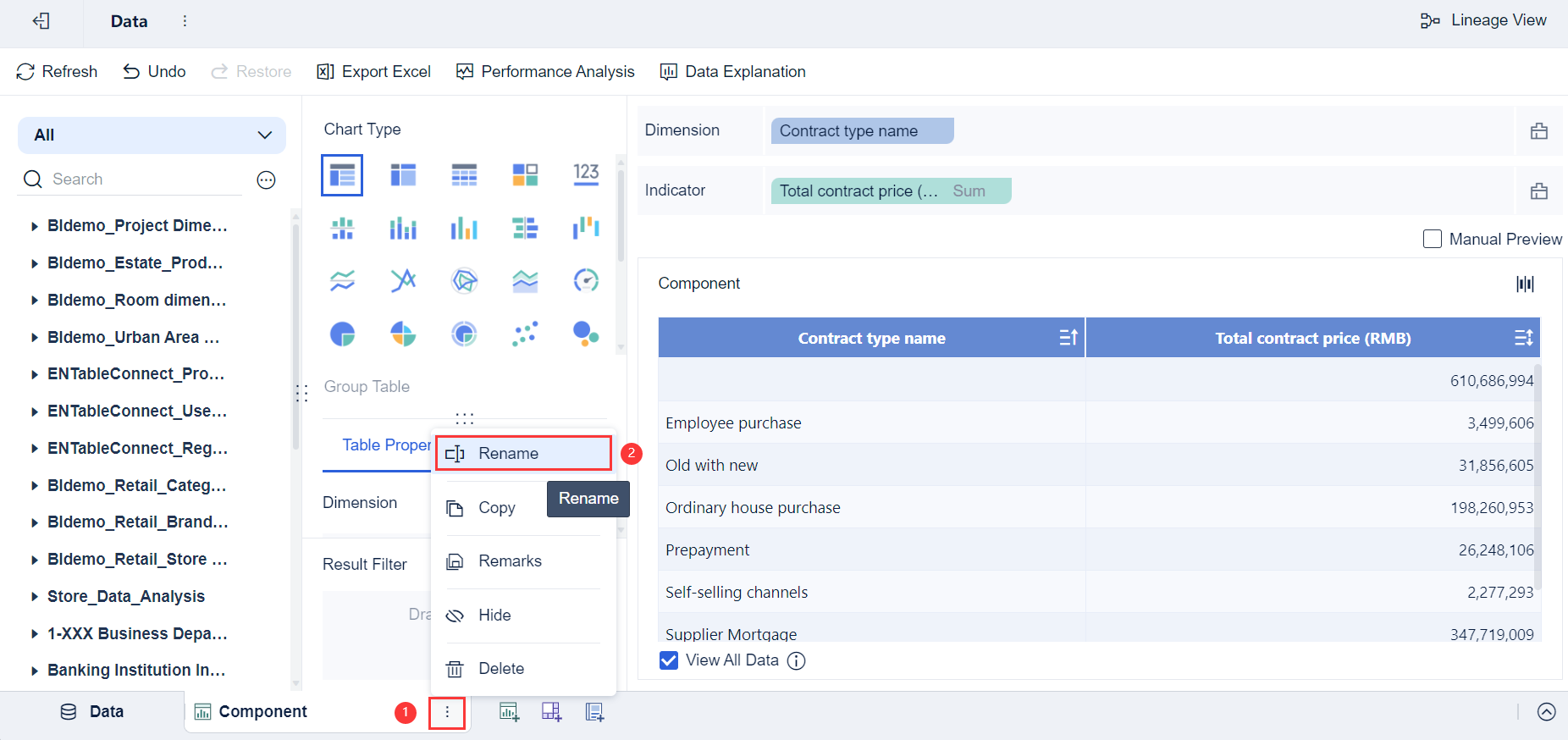The image size is (1568, 740).
Task: Open Performance Analysis
Action: tap(545, 72)
